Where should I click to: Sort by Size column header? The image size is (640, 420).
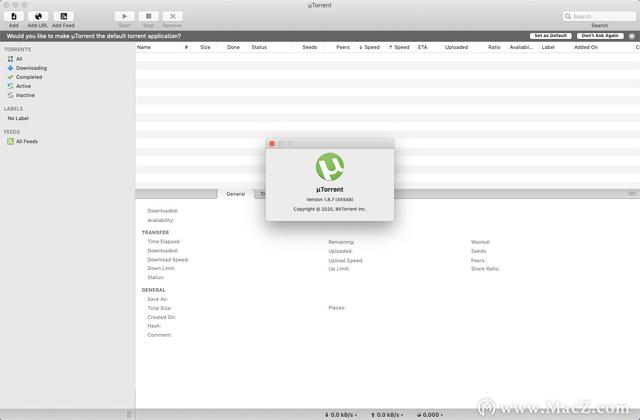(205, 47)
